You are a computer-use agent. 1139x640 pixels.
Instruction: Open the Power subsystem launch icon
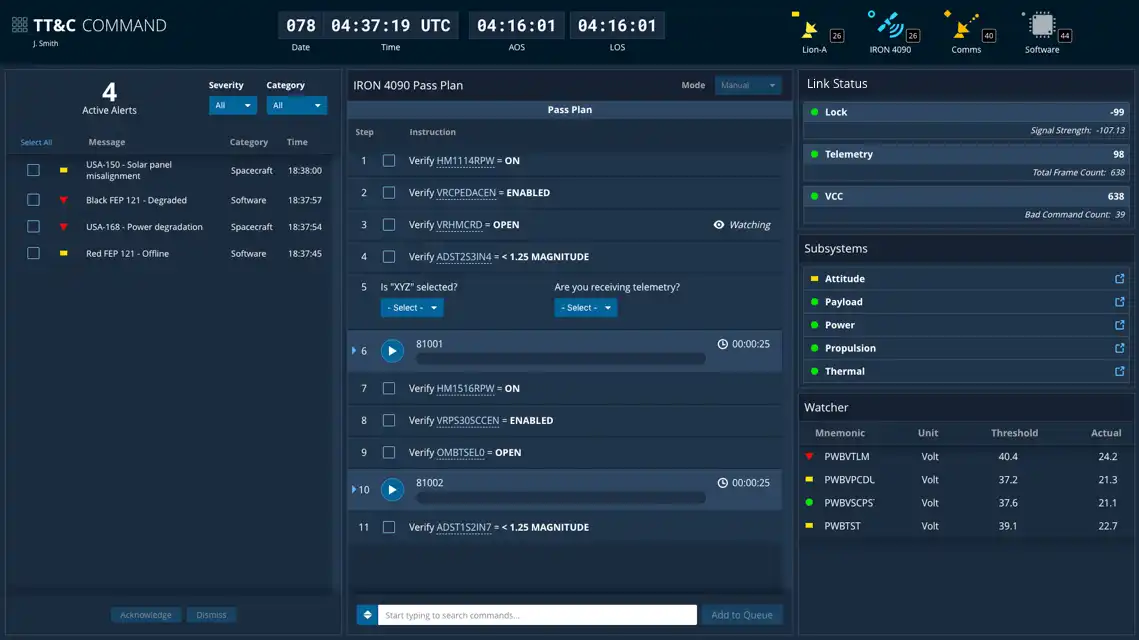point(1119,325)
